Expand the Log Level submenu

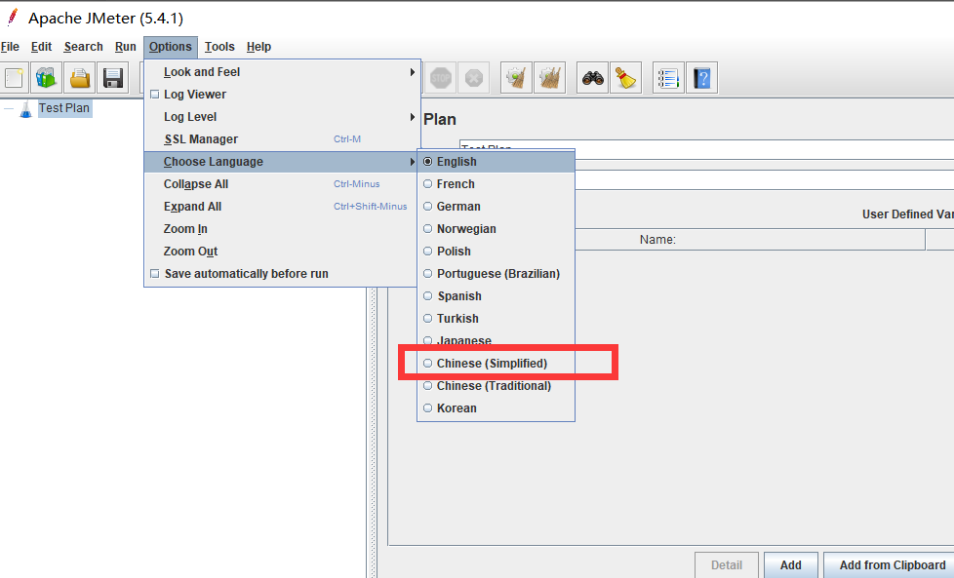point(282,117)
